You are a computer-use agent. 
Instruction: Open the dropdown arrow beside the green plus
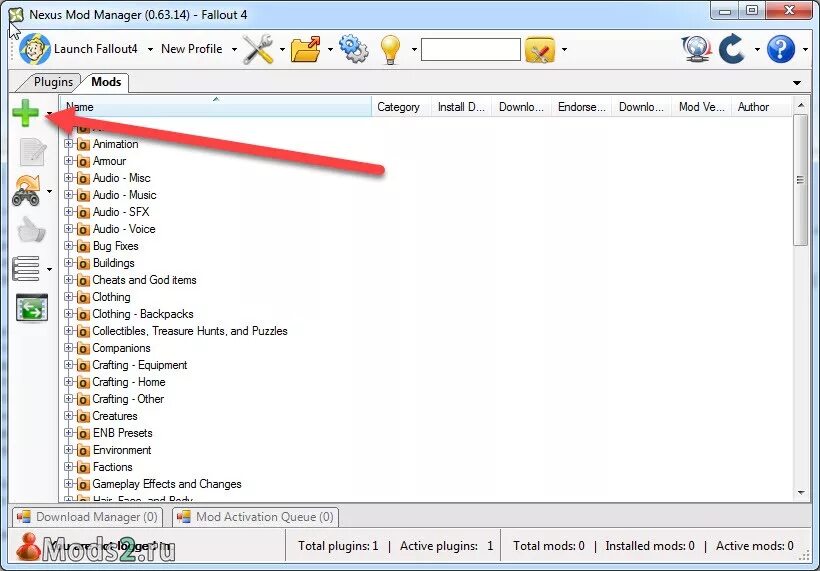coord(49,113)
